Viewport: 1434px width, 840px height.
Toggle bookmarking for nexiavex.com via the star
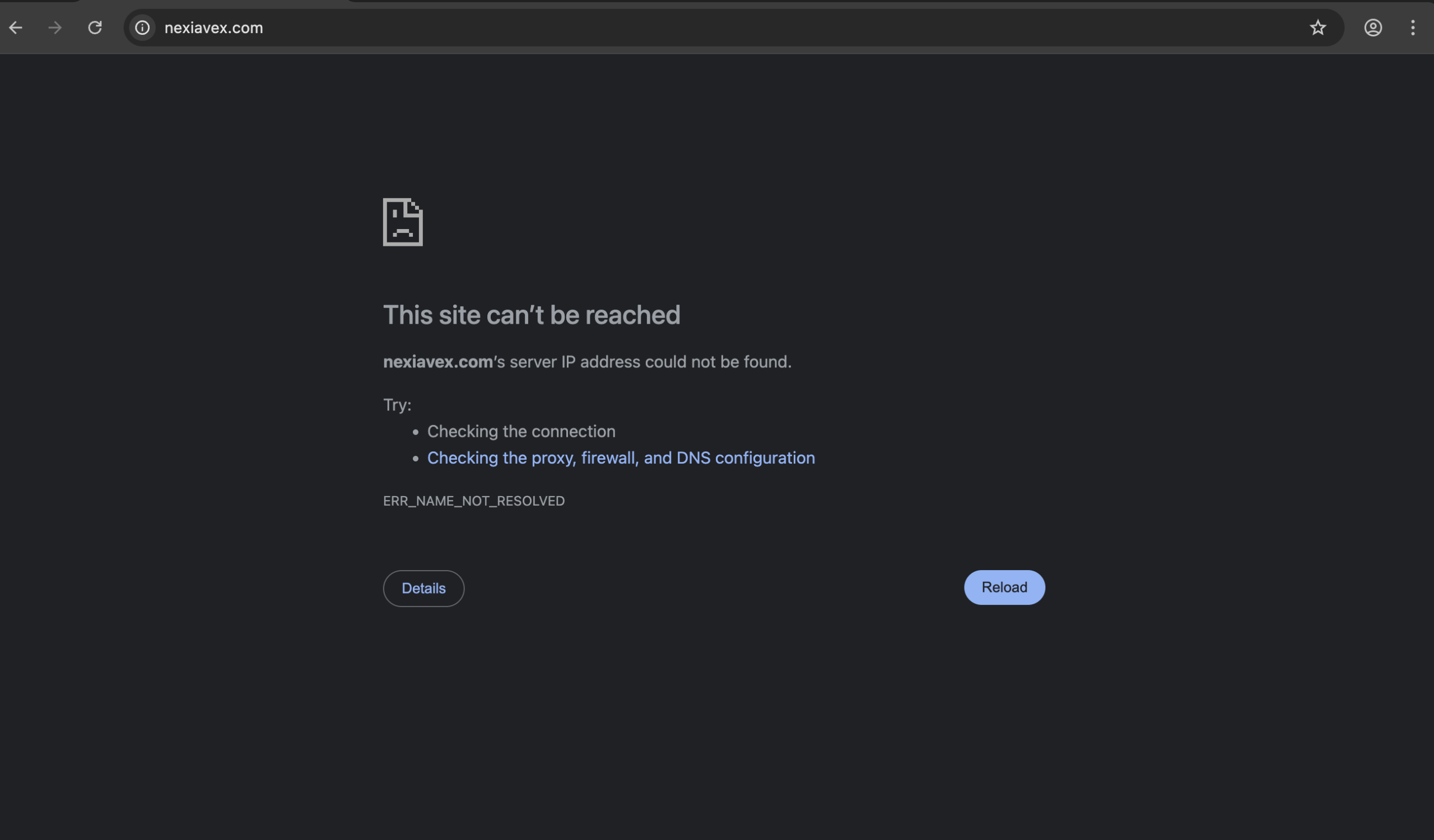coord(1318,27)
